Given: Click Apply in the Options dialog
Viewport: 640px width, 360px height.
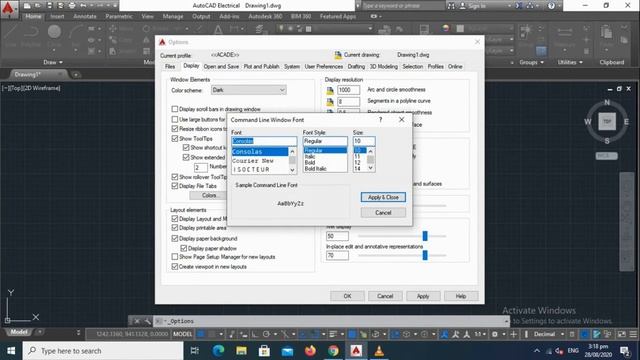Looking at the screenshot, I should pos(423,296).
